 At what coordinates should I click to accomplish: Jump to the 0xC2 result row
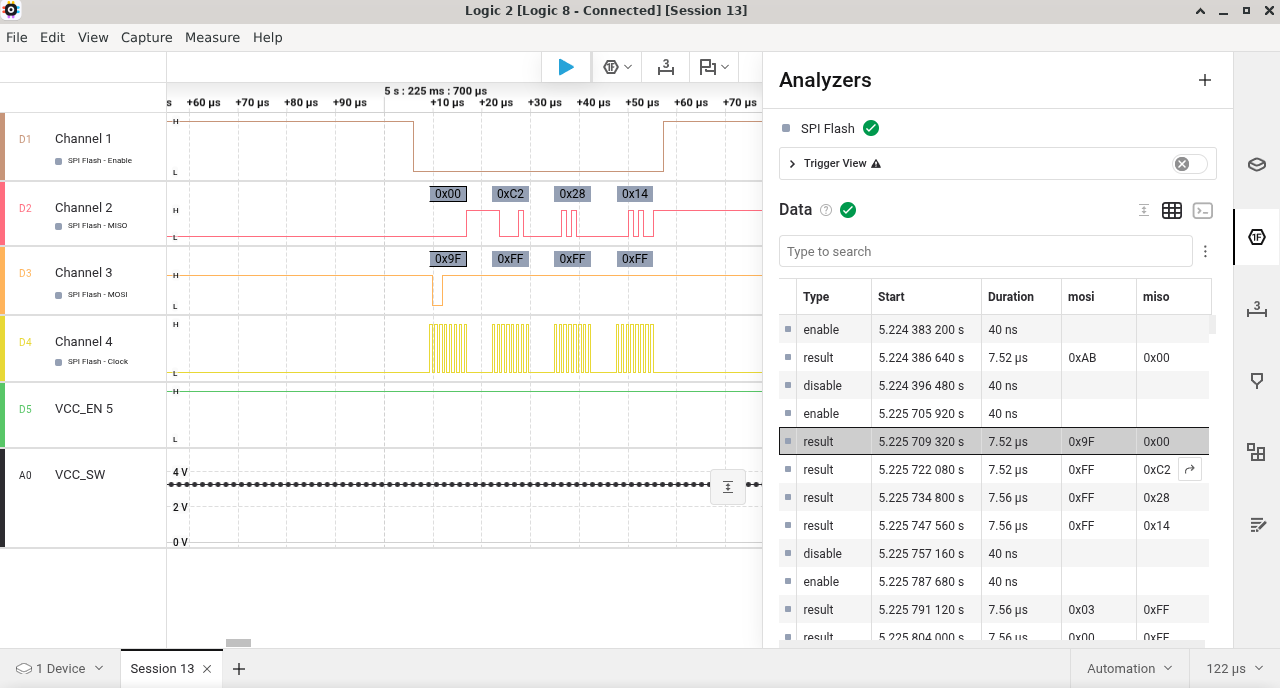click(x=1189, y=469)
